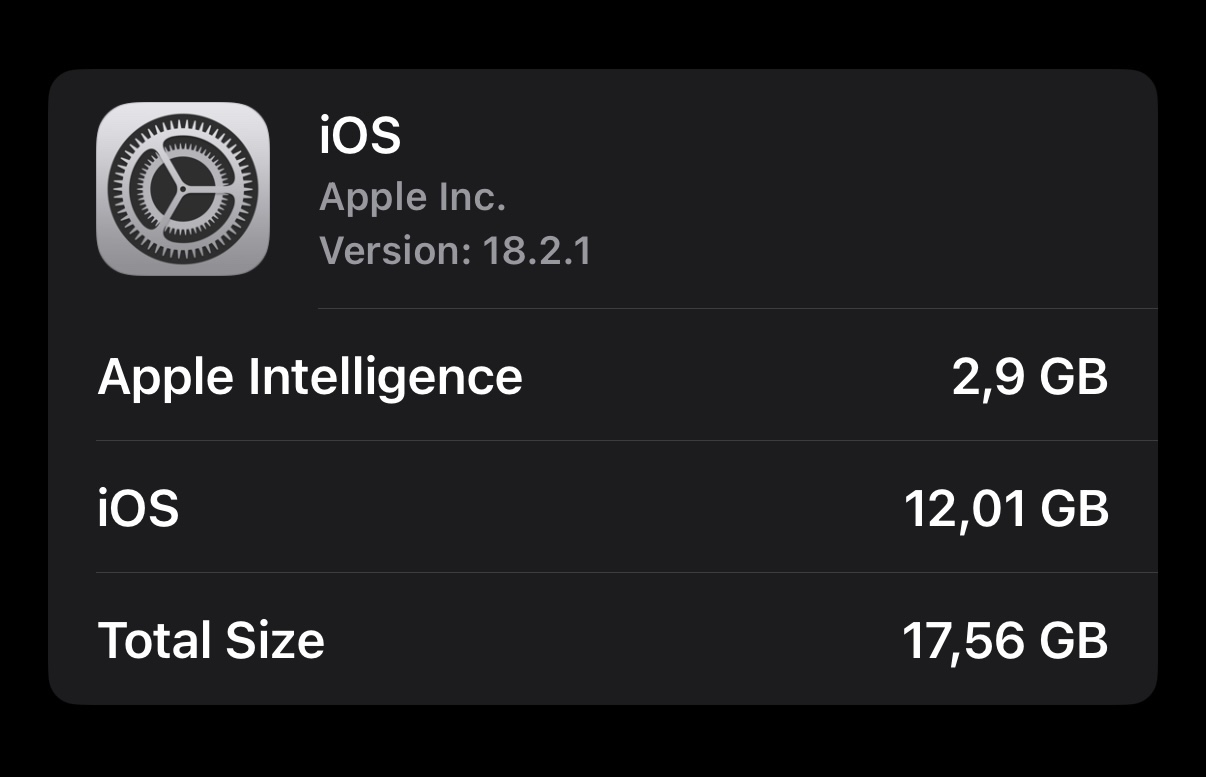Select the 18.2.1 version number
Image resolution: width=1206 pixels, height=777 pixels.
537,250
